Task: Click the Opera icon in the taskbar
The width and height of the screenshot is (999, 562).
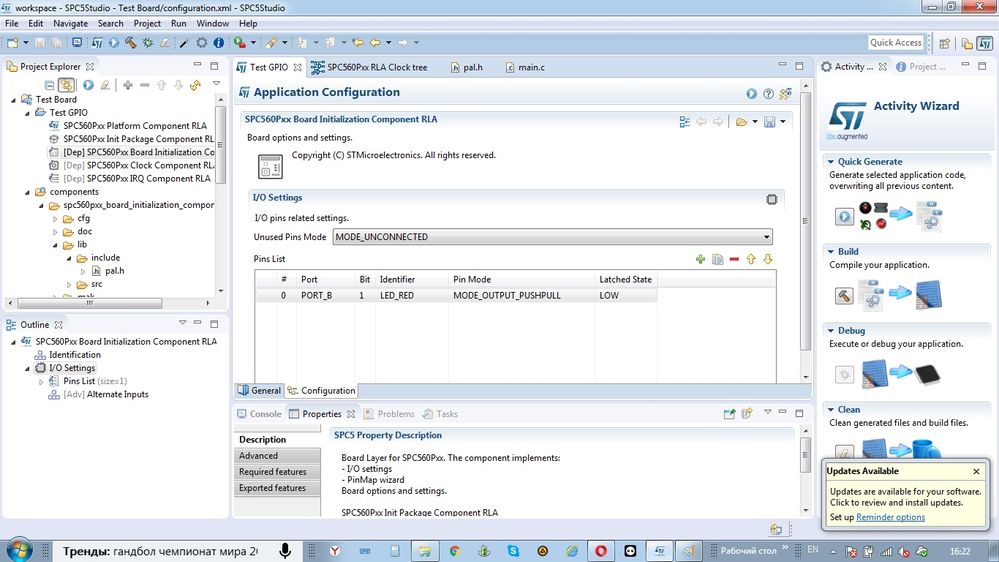Action: pos(600,551)
